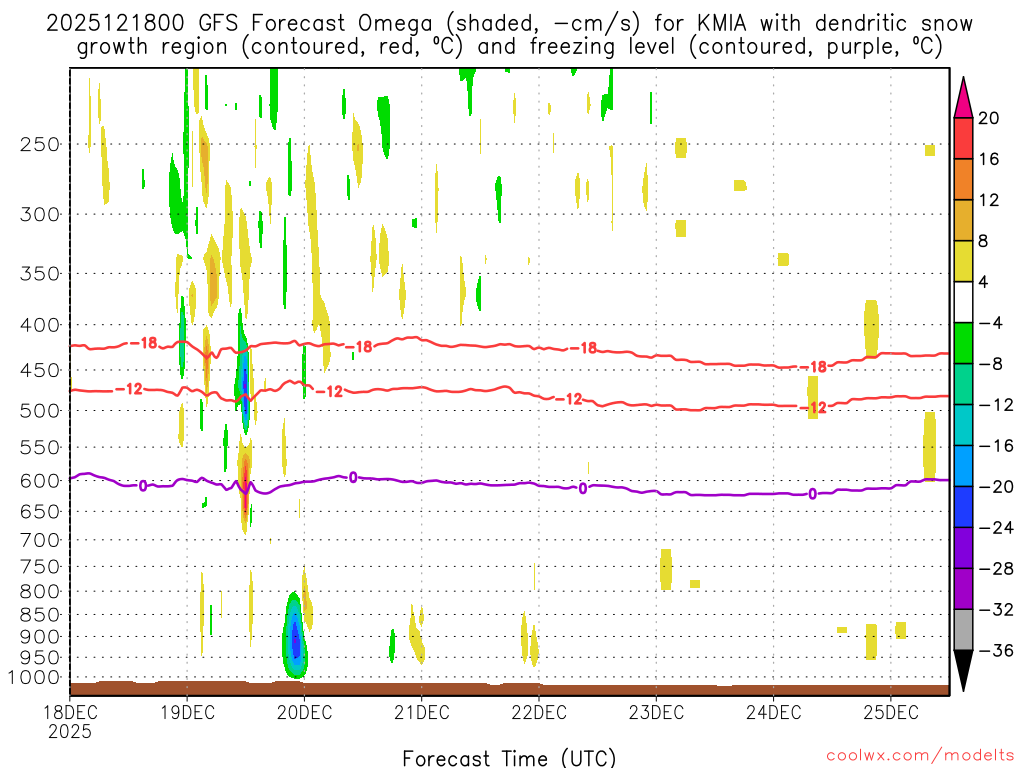Viewport: 1024px width, 768px height.
Task: Click the 24DEC time axis label
Action: 774,712
